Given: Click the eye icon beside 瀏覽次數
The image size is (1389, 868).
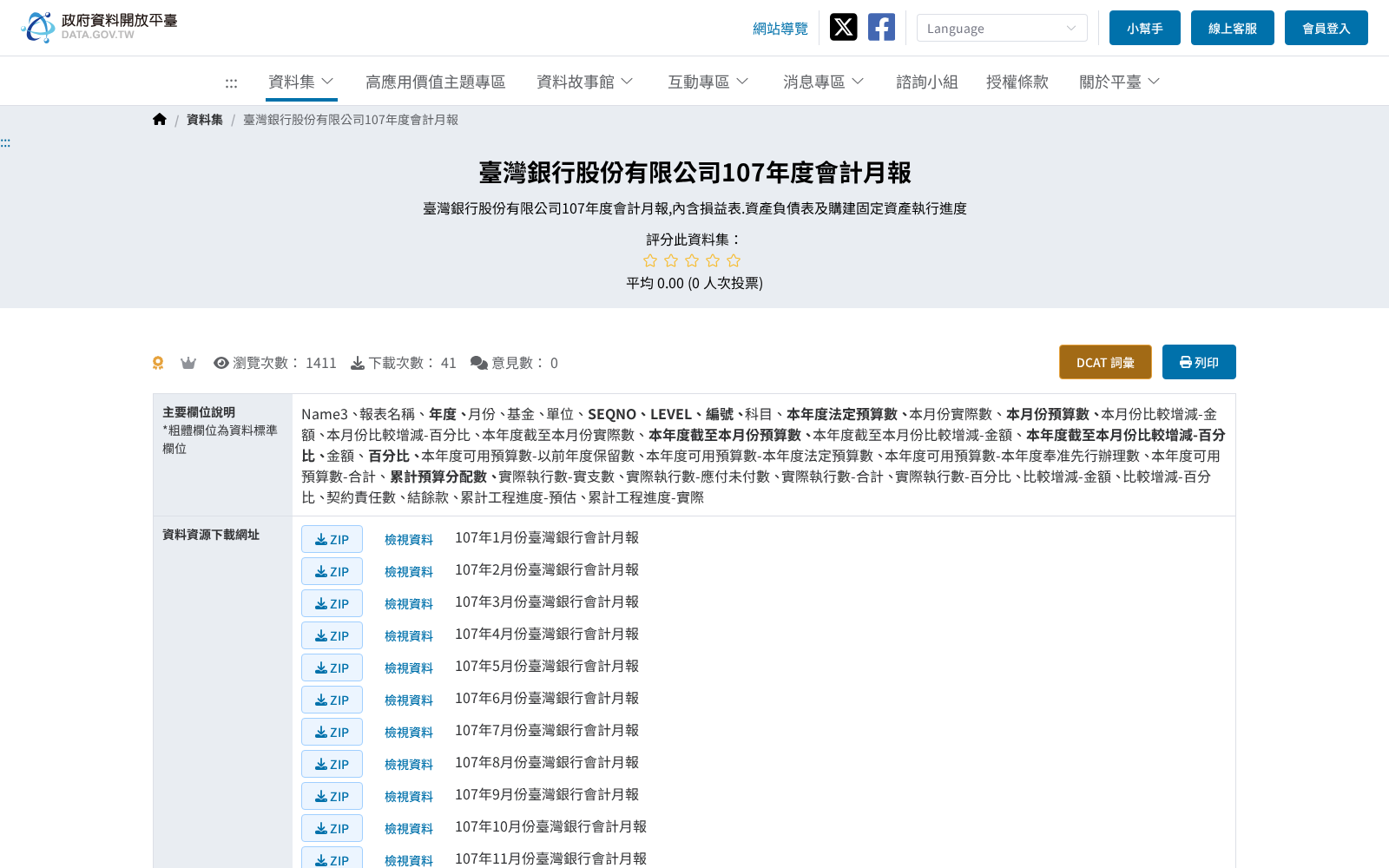Looking at the screenshot, I should [x=221, y=363].
